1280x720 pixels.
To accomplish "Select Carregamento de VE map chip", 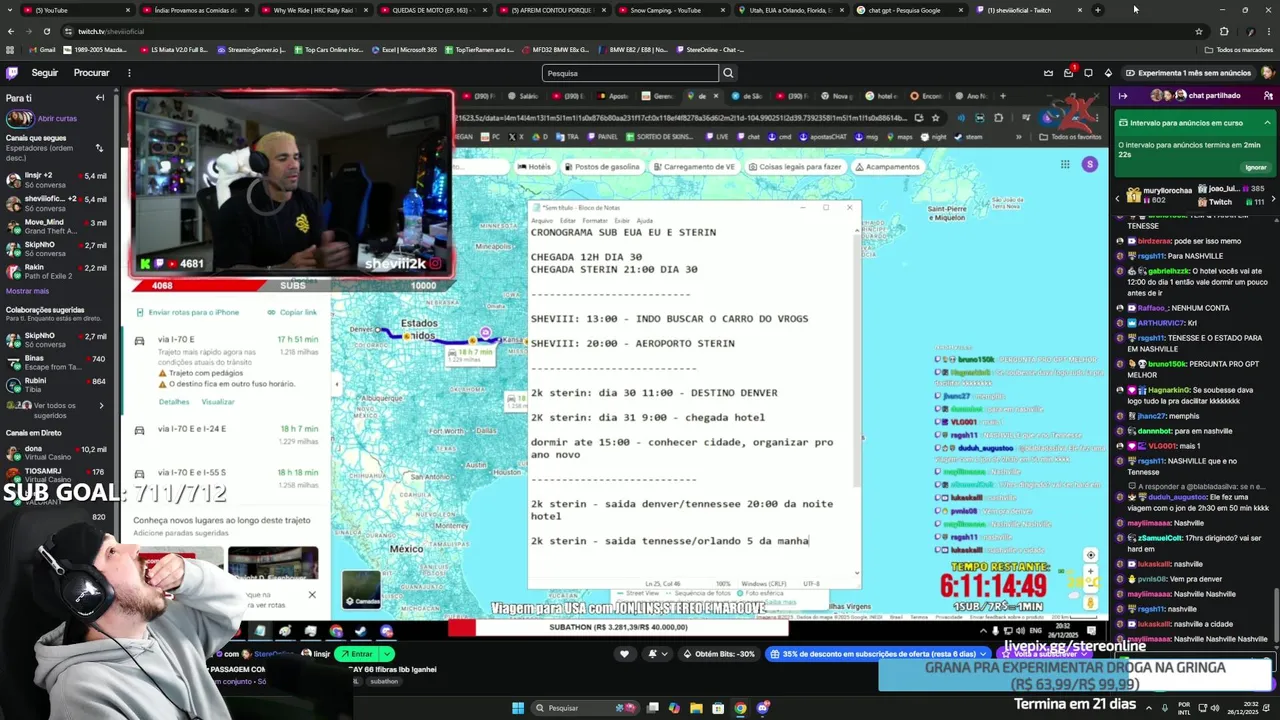I will (x=694, y=167).
